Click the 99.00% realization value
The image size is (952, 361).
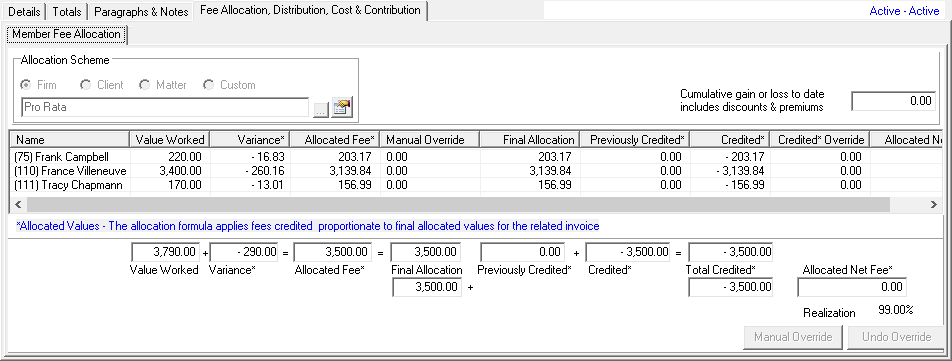click(x=896, y=311)
